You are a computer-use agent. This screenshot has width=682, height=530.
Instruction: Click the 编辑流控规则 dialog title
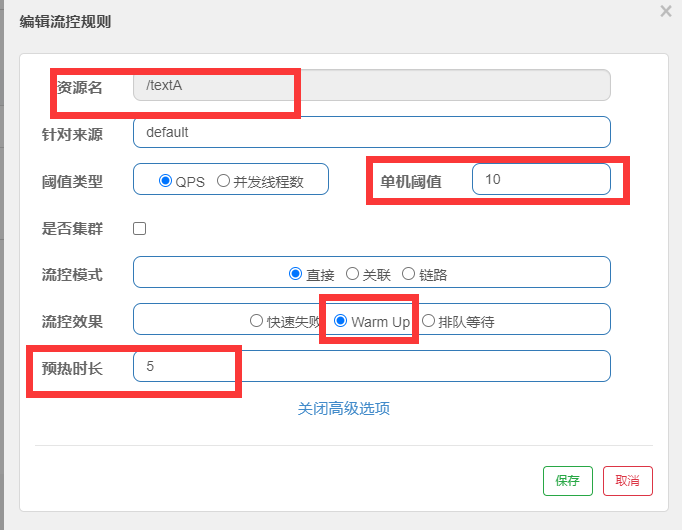[x=65, y=21]
